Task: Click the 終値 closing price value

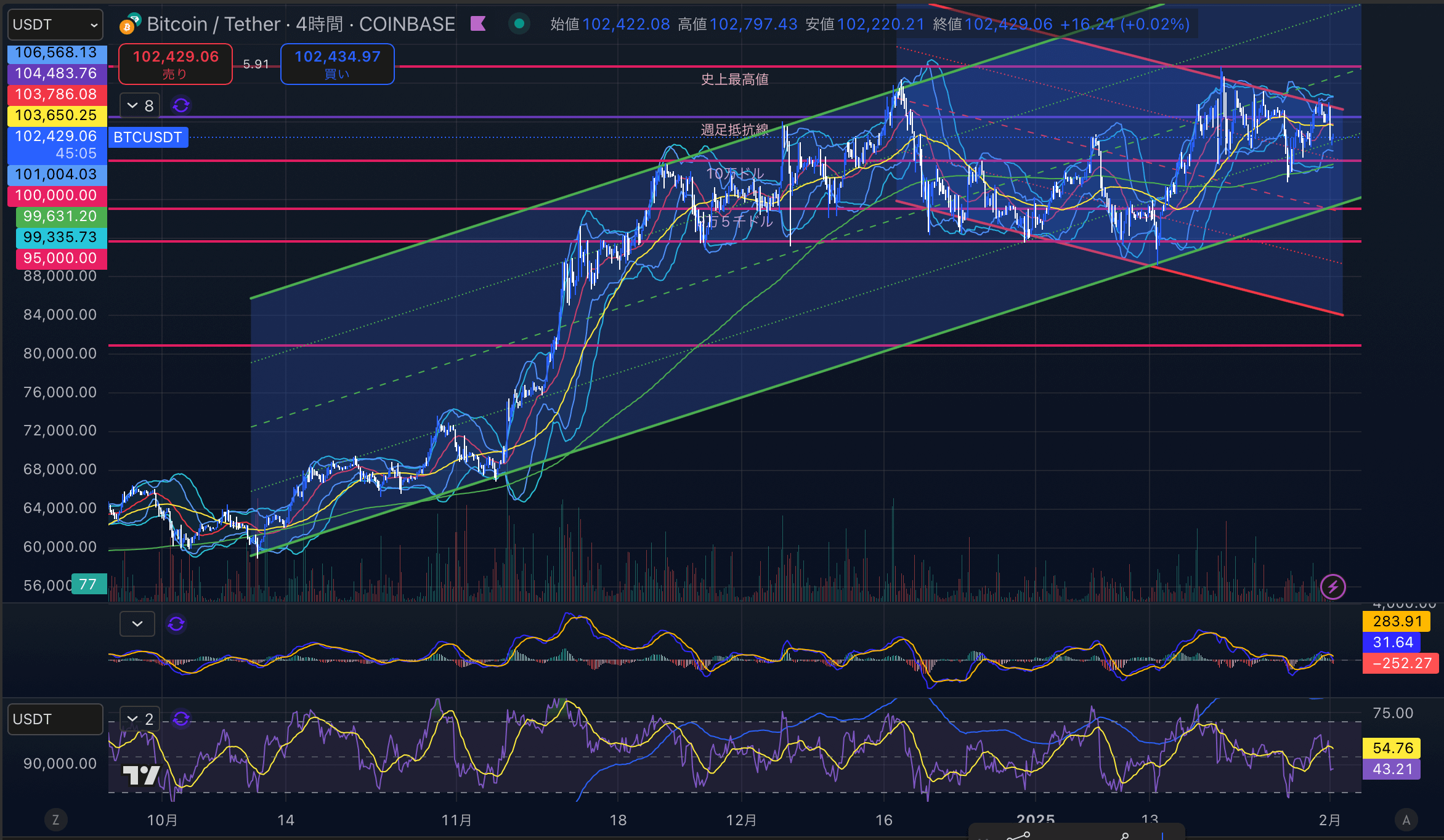Action: point(1008,24)
